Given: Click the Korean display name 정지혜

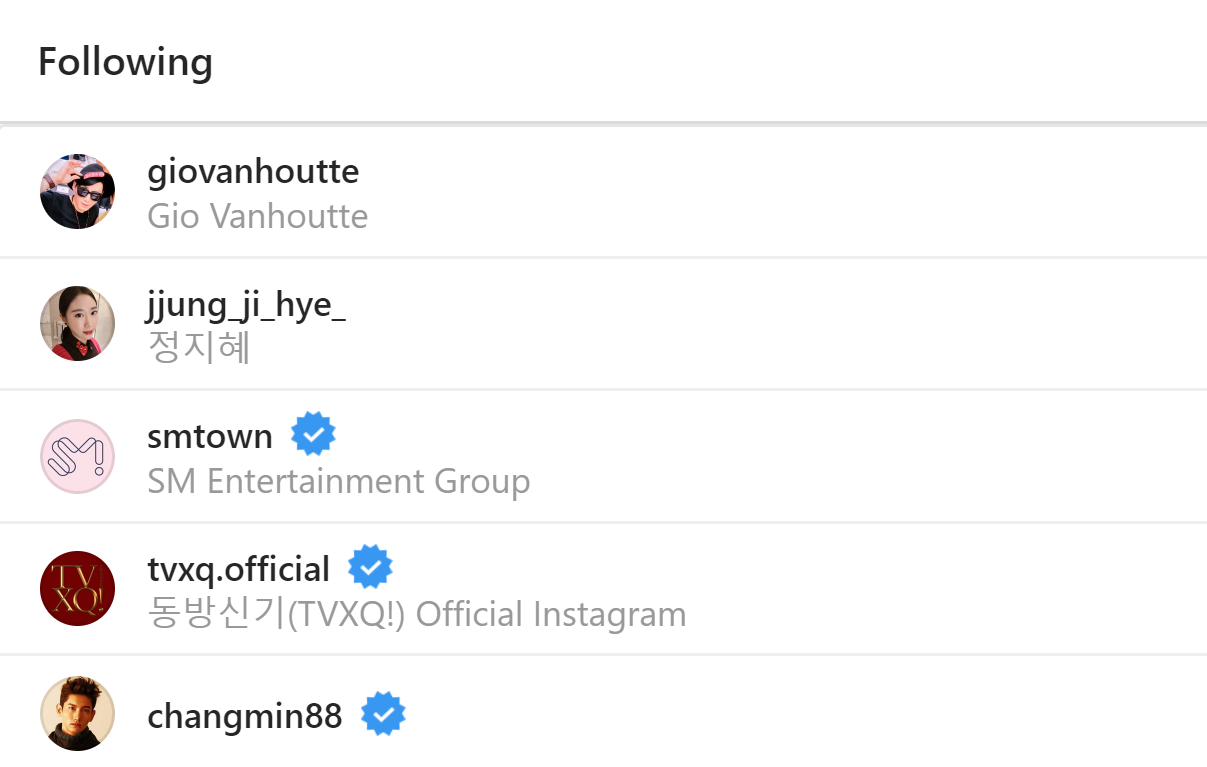Looking at the screenshot, I should 198,348.
